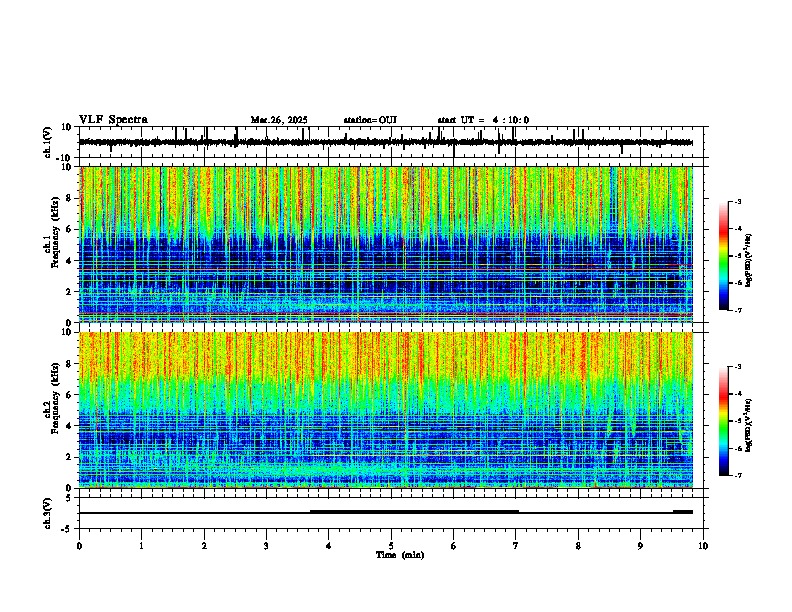The image size is (792, 612).
Task: Click the Time axis tick label 0
Action: click(x=79, y=546)
